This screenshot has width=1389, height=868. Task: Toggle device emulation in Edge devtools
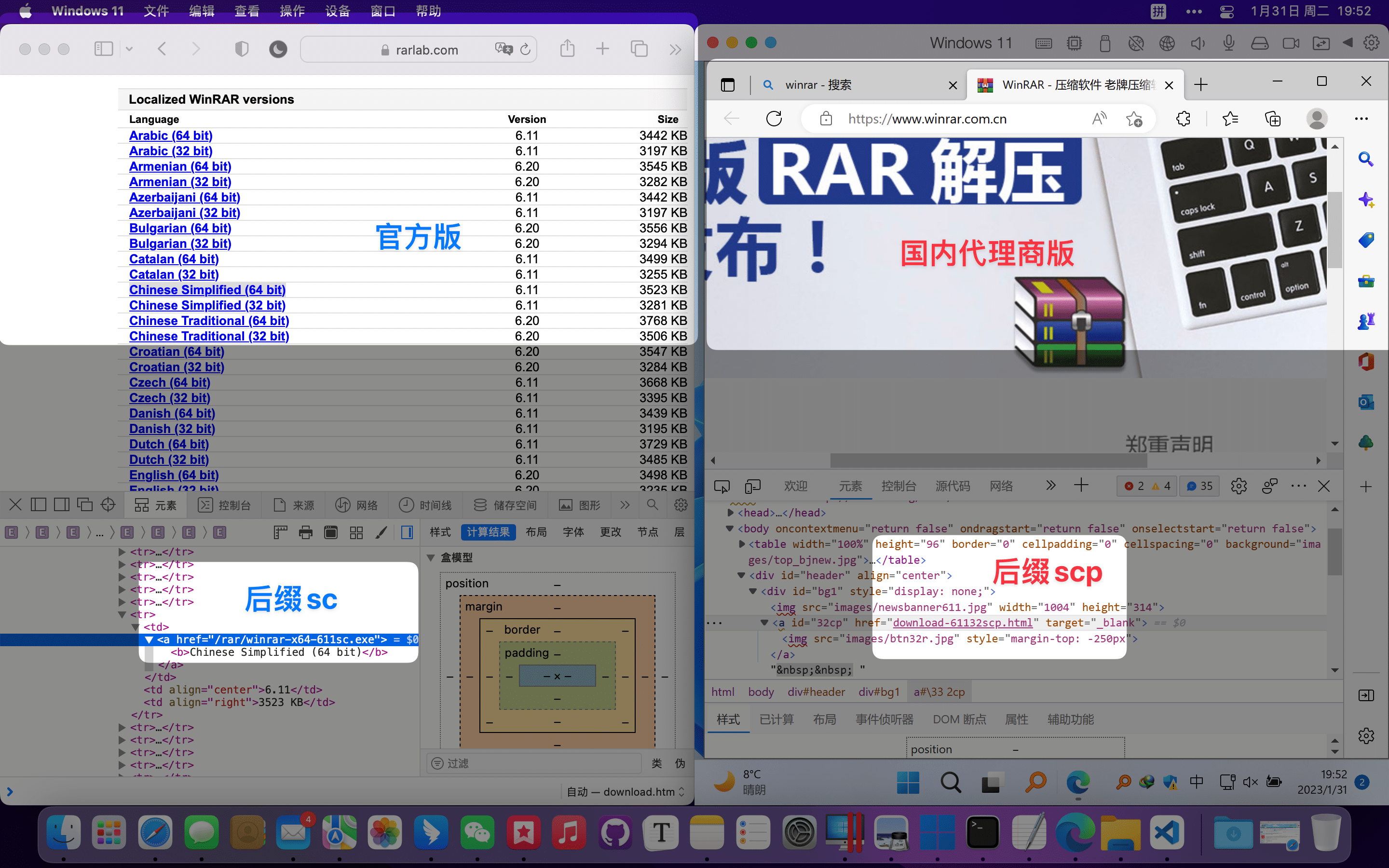[x=752, y=486]
